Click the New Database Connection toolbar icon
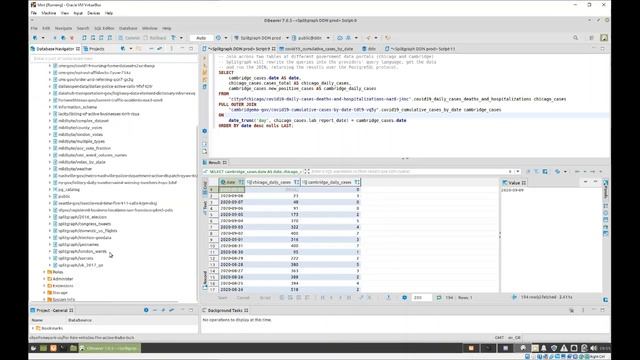Viewport: 640px width, 360px height. [35, 38]
